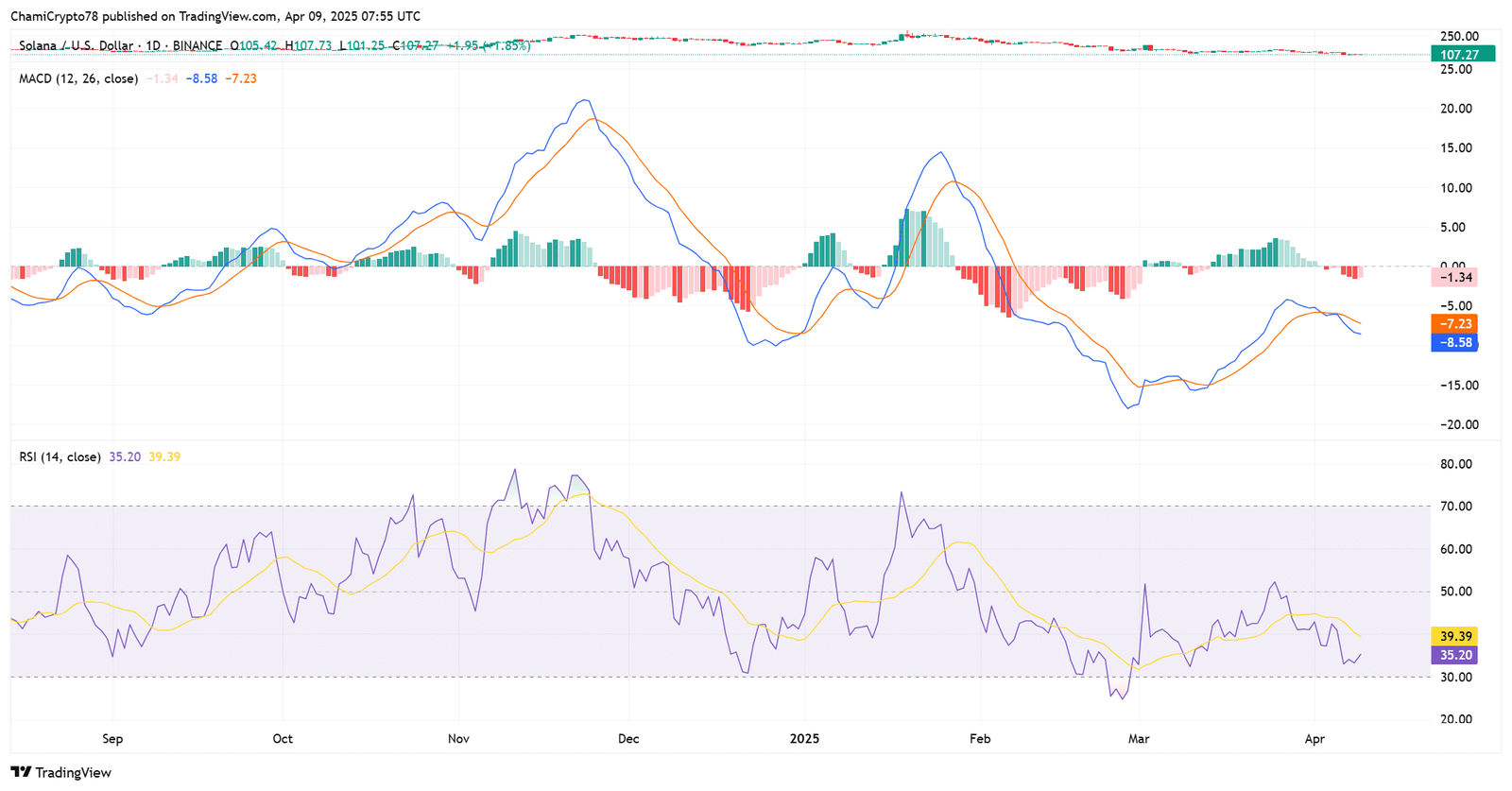Viewport: 1512px width, 791px height.
Task: Click the TradingView logo icon
Action: [21, 772]
